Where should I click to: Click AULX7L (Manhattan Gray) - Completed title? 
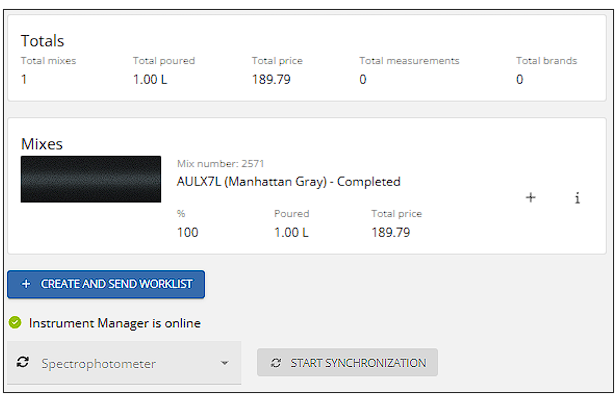(x=288, y=182)
